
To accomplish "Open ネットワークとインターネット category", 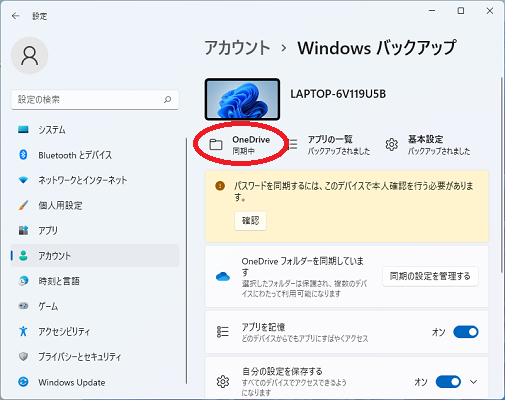I will 95,180.
